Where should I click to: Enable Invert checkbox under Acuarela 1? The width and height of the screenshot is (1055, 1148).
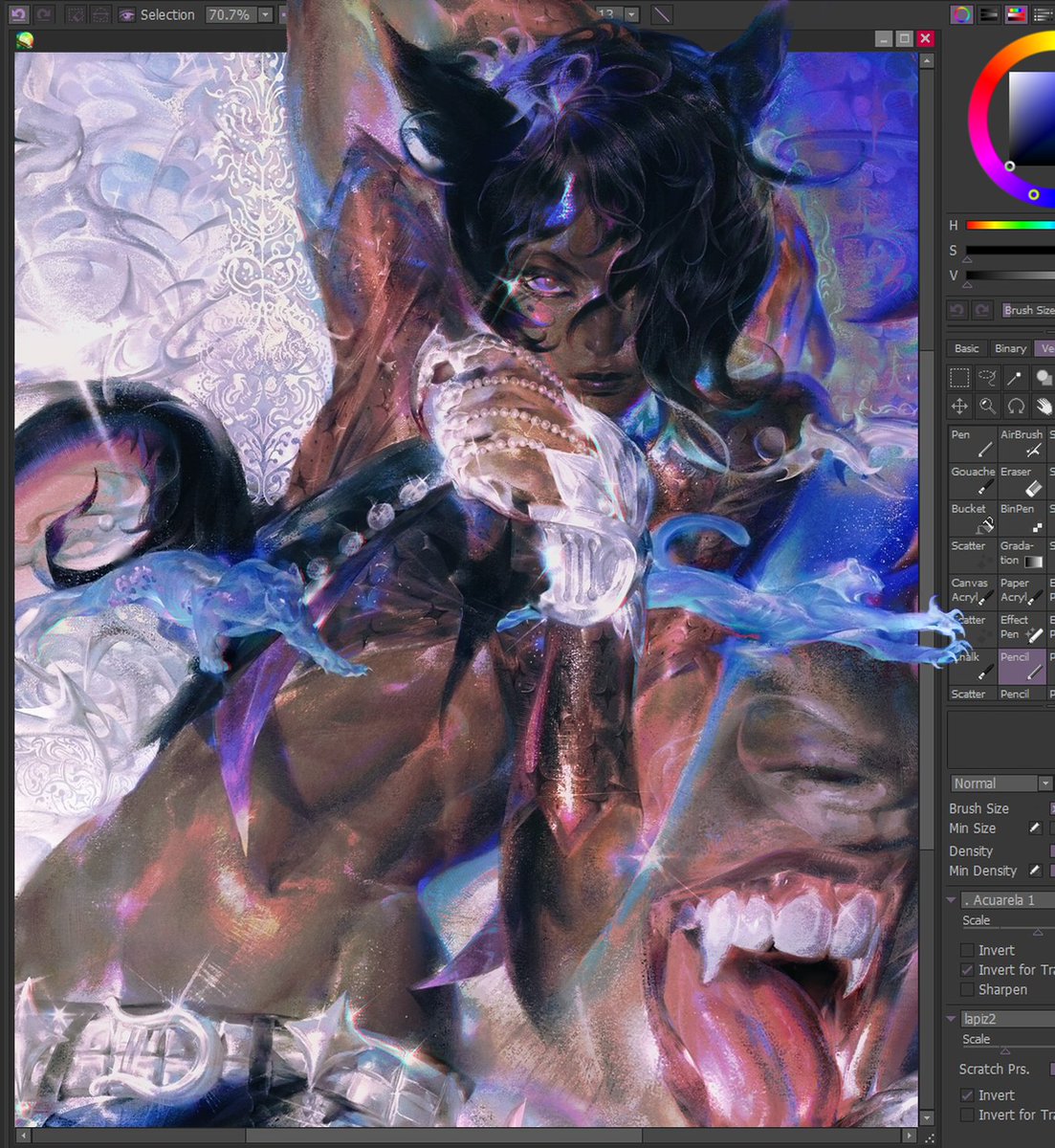967,950
